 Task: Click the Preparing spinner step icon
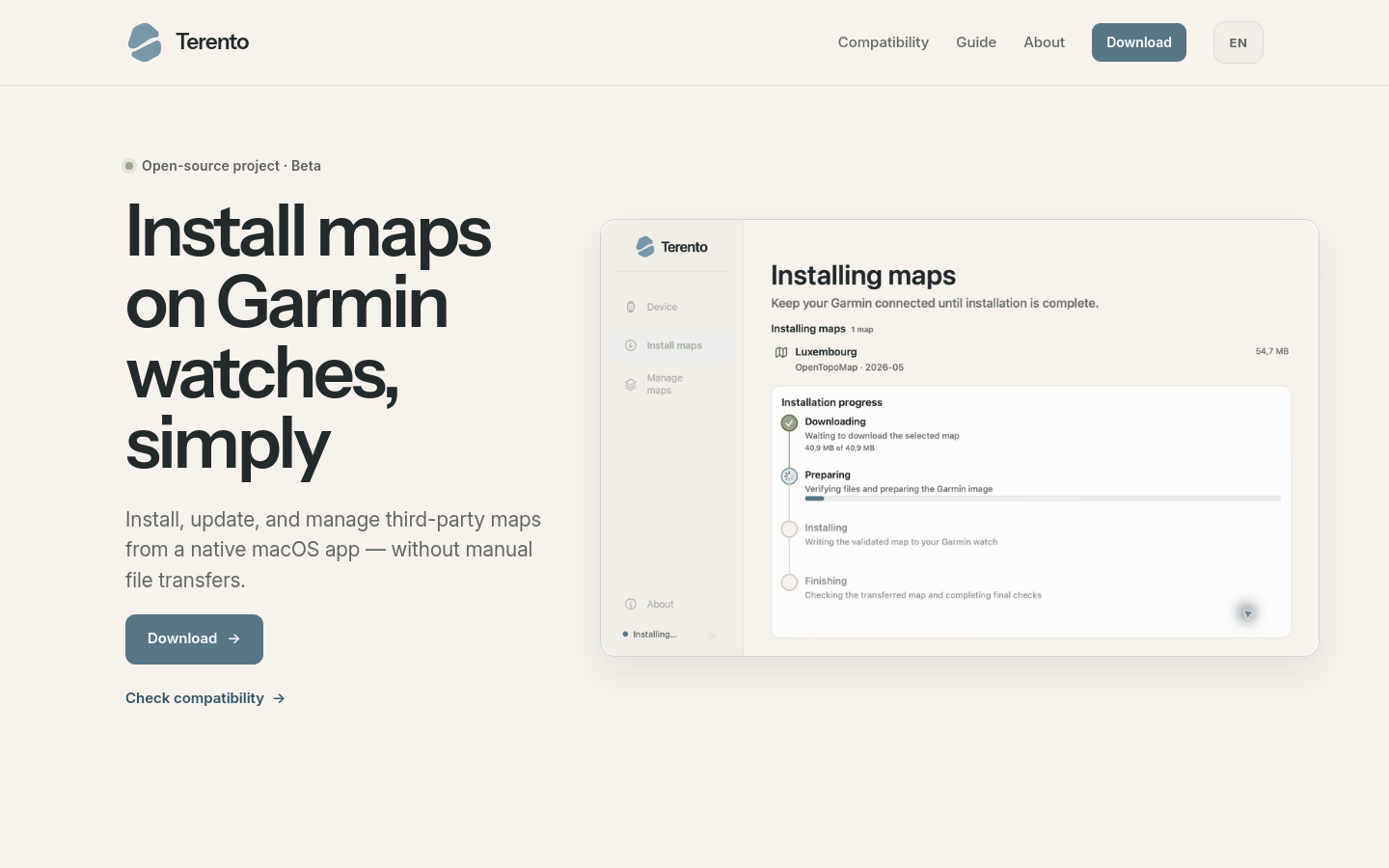coord(789,475)
